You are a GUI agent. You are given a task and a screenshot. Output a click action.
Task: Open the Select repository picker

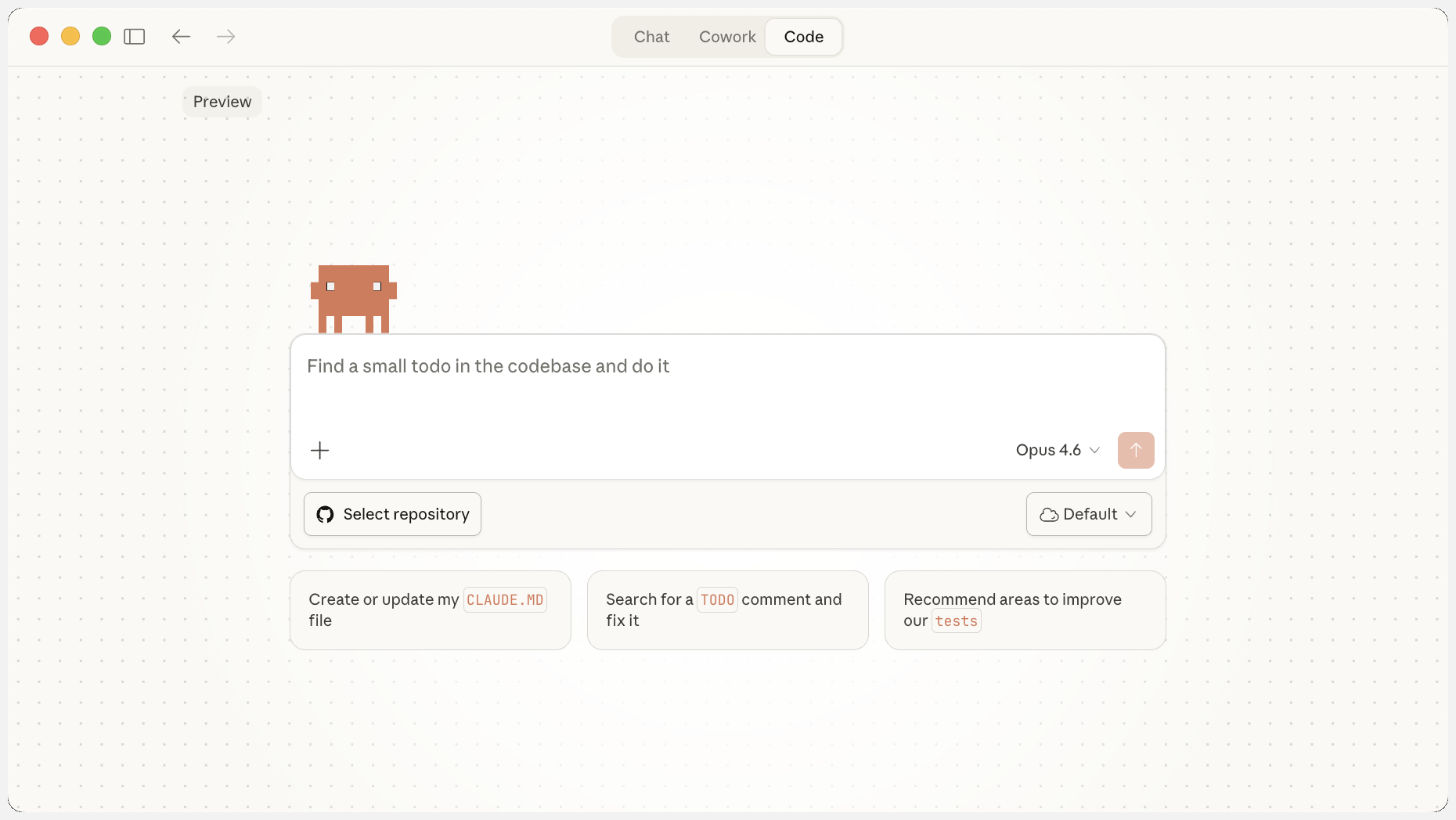click(x=392, y=514)
